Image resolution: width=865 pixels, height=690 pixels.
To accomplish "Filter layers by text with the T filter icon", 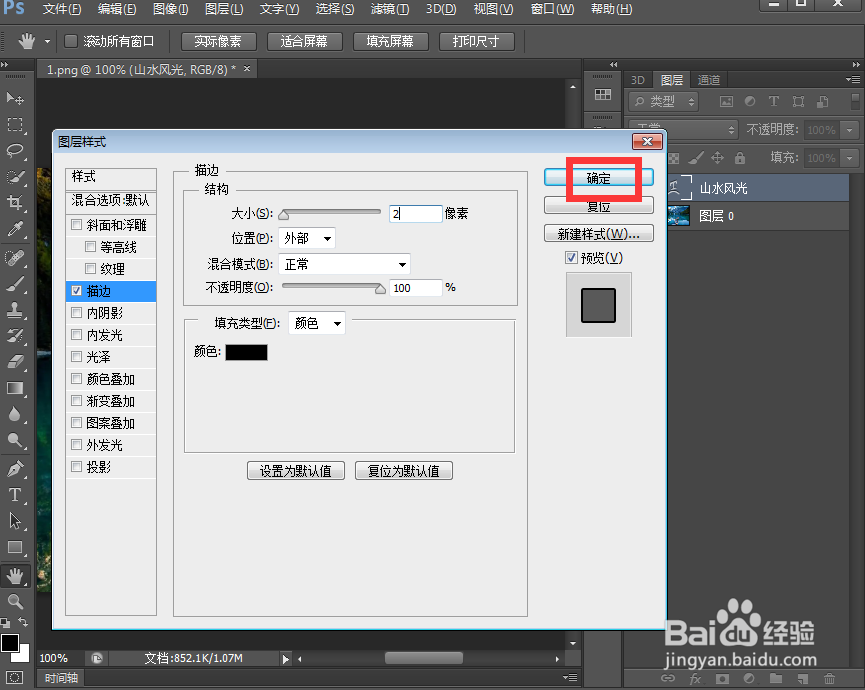I will pos(774,102).
